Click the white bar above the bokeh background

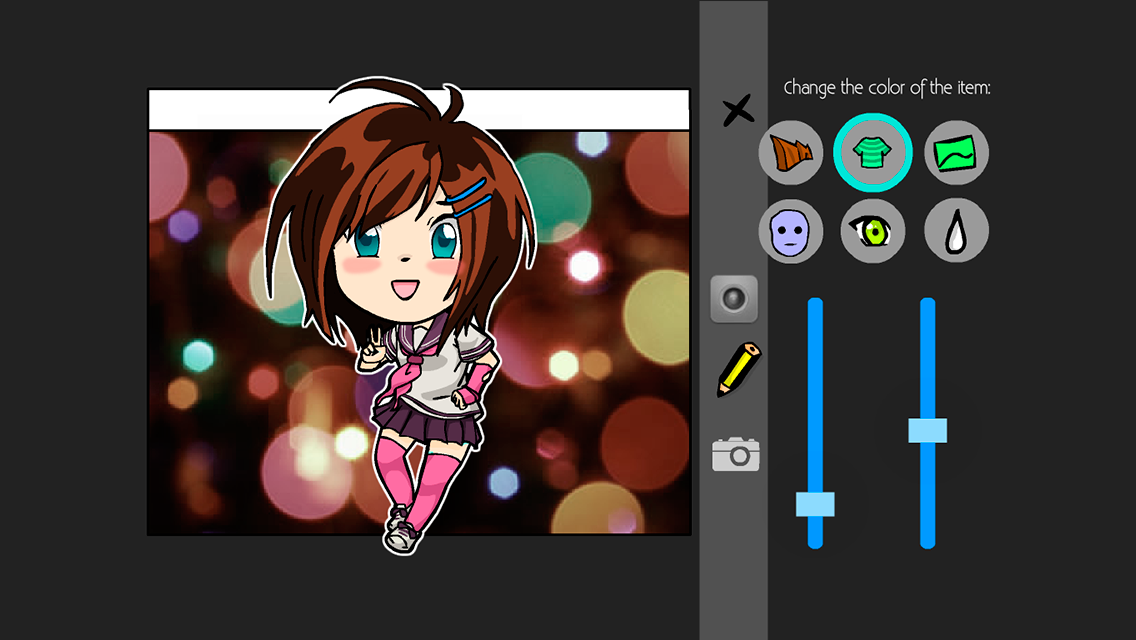coord(419,109)
